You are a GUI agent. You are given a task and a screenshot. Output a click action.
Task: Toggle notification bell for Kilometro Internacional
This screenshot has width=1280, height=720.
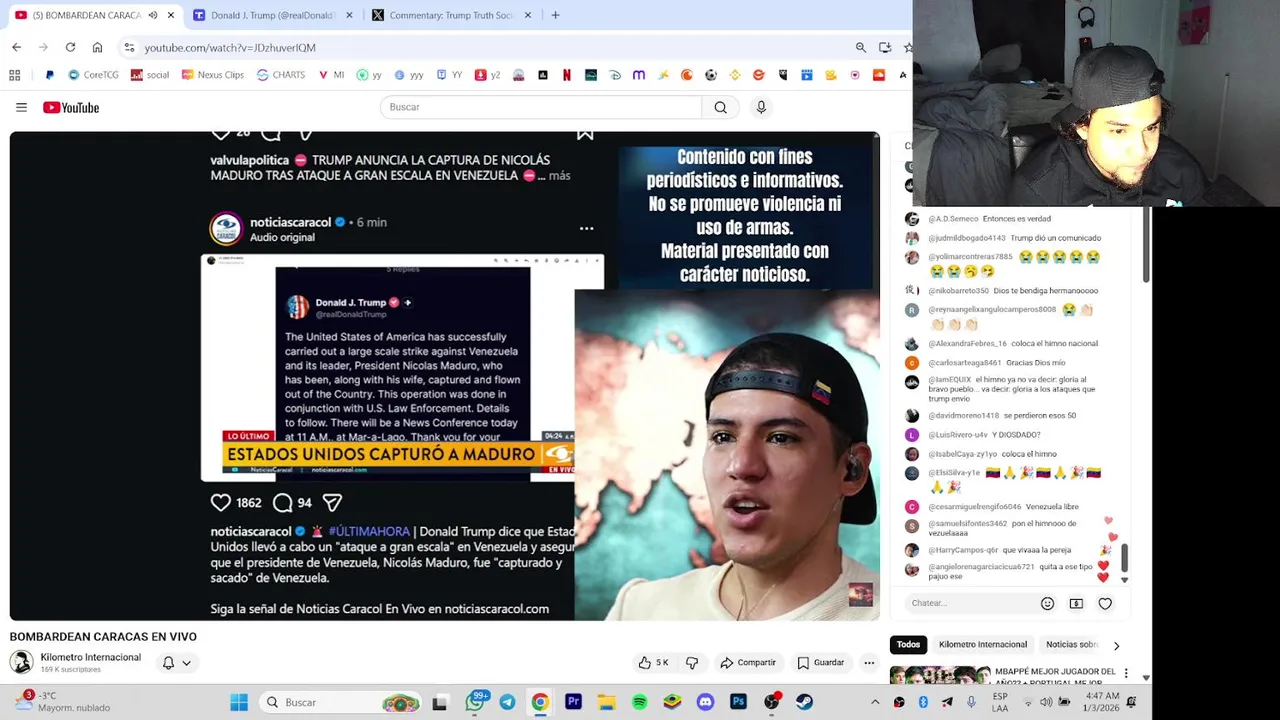[x=168, y=662]
